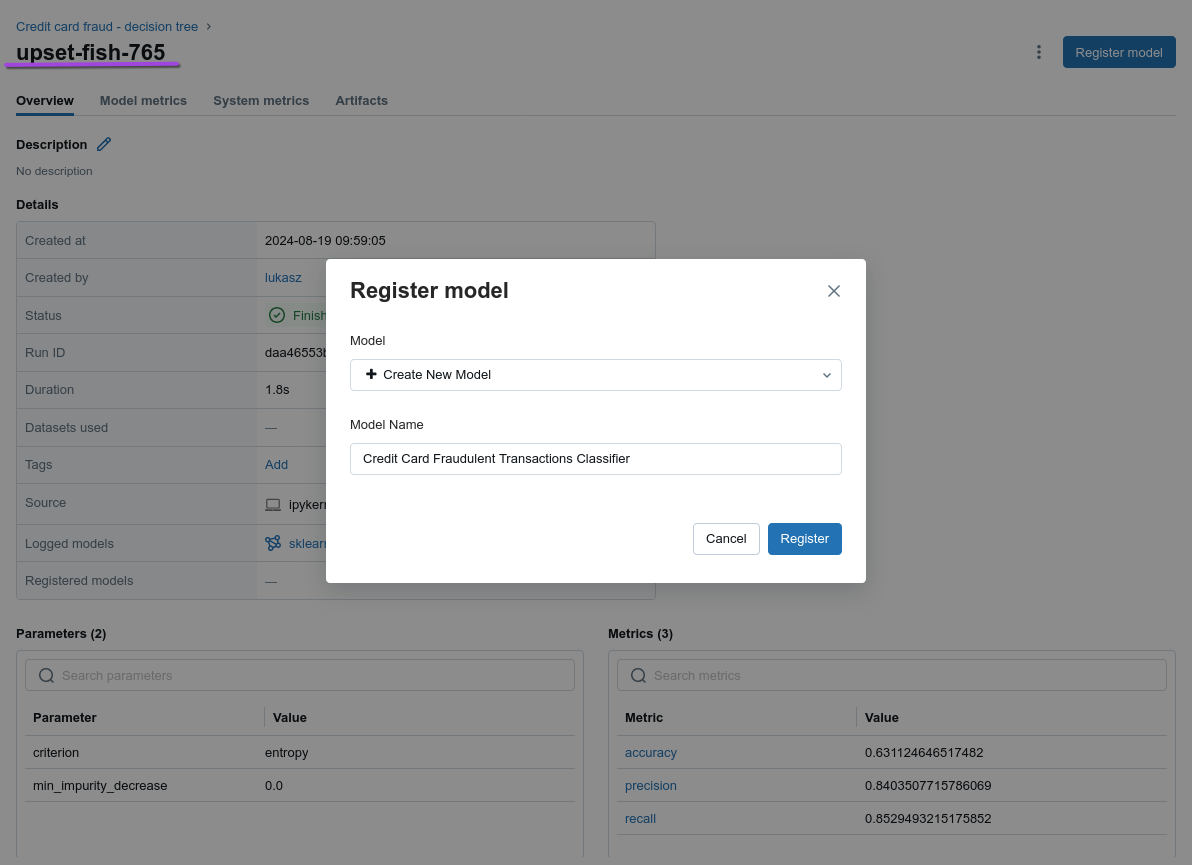Click the 0.8403507715786069 precision value
Viewport: 1192px width, 865px height.
coord(927,786)
